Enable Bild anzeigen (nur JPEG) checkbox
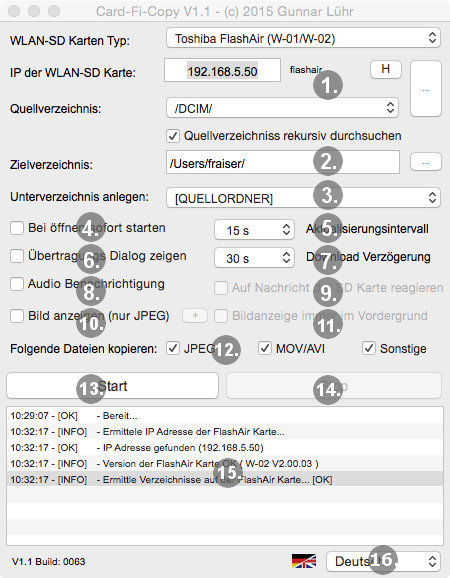450x578 pixels. click(17, 316)
